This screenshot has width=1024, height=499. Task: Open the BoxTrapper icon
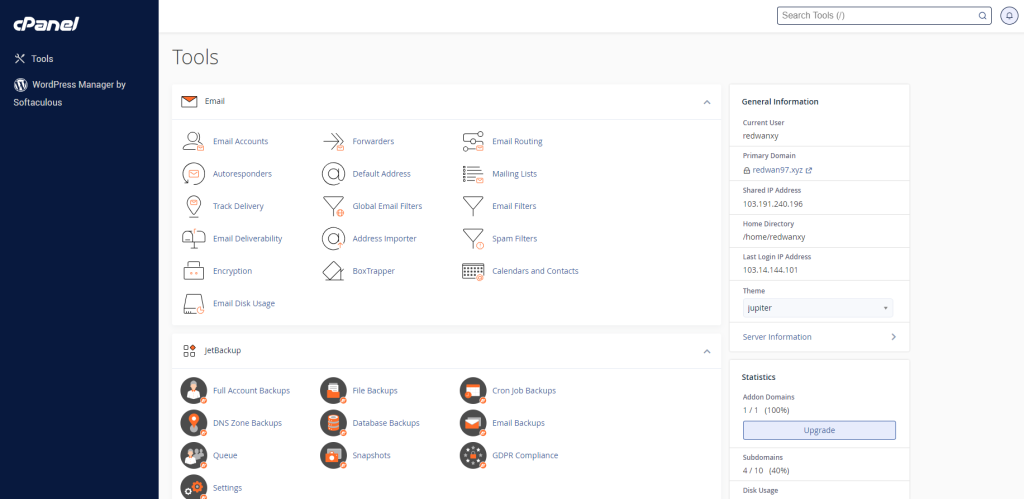coord(333,271)
